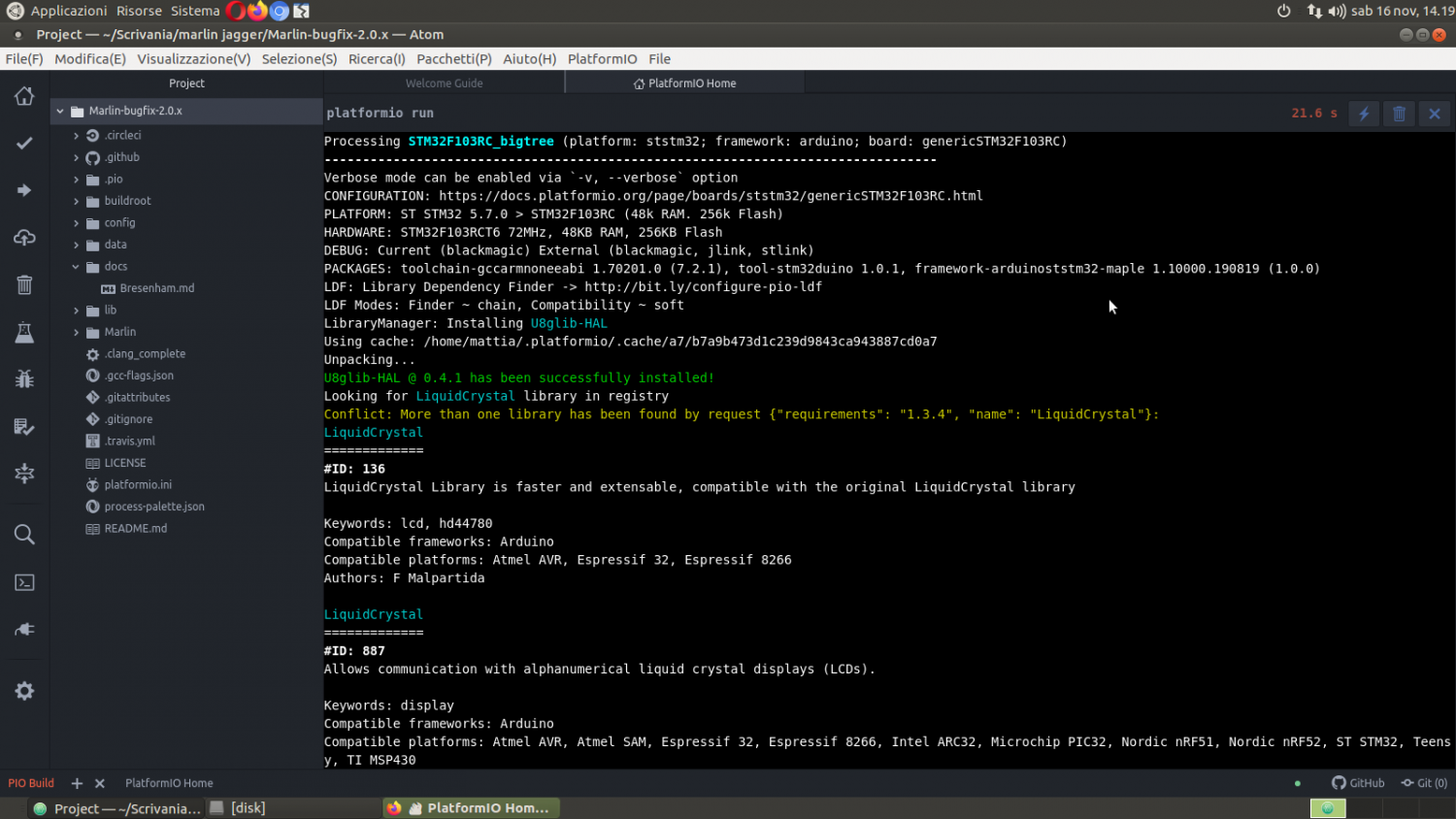Switch to the PlatformIO Home tab
The image size is (1456, 819).
(684, 83)
